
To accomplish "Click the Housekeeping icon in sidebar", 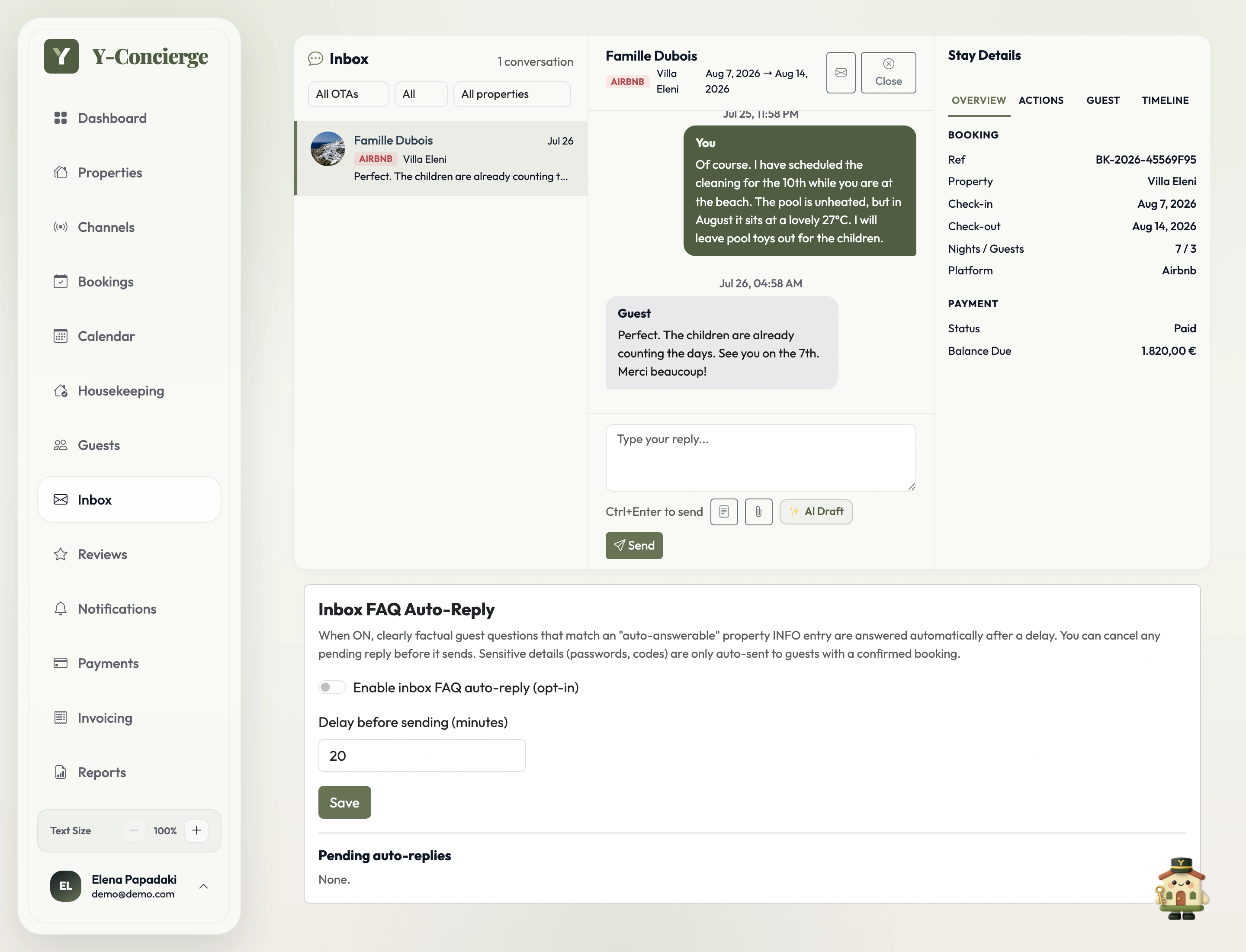I will click(61, 390).
